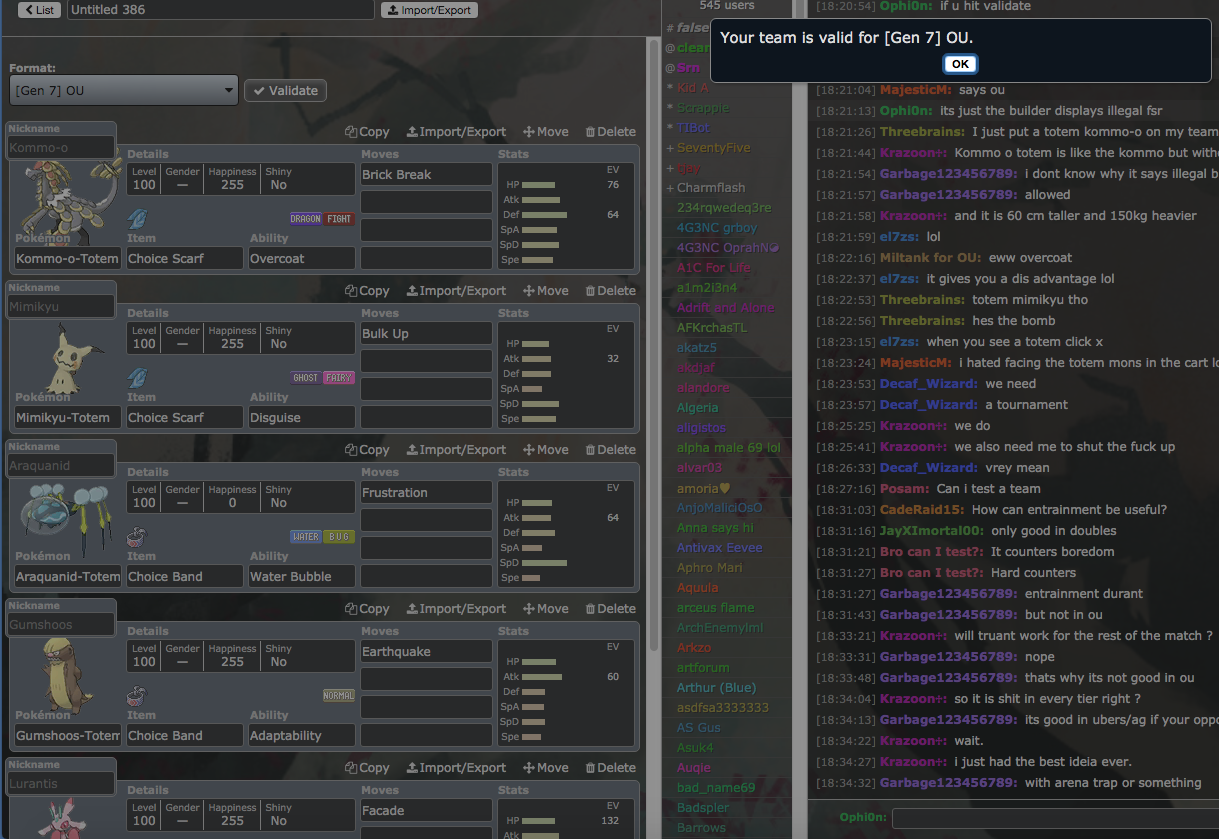Click user Algeria in the user list
This screenshot has width=1219, height=839.
pos(697,407)
